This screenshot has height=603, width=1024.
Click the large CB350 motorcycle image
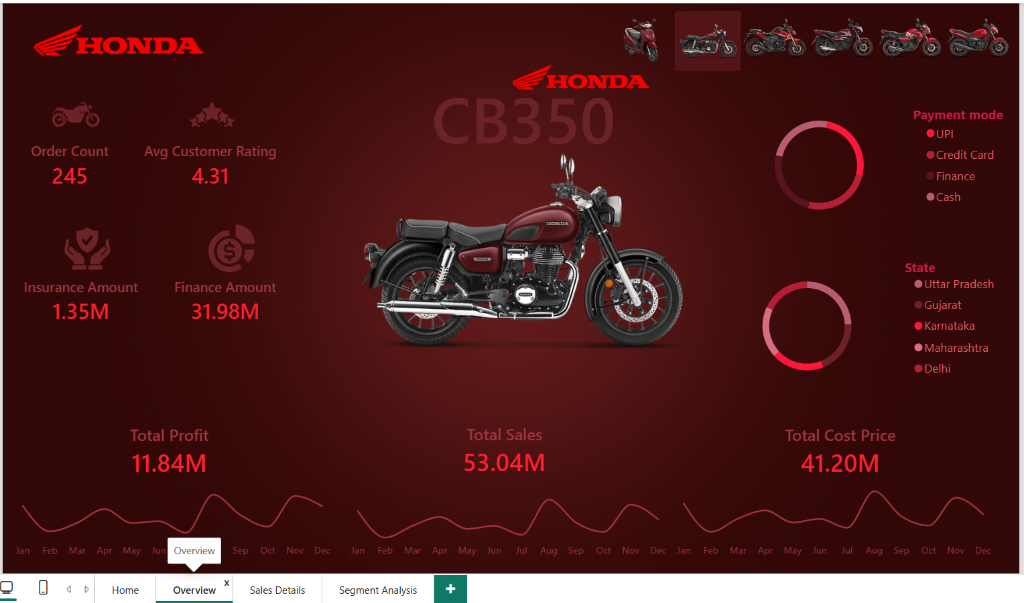[522, 250]
